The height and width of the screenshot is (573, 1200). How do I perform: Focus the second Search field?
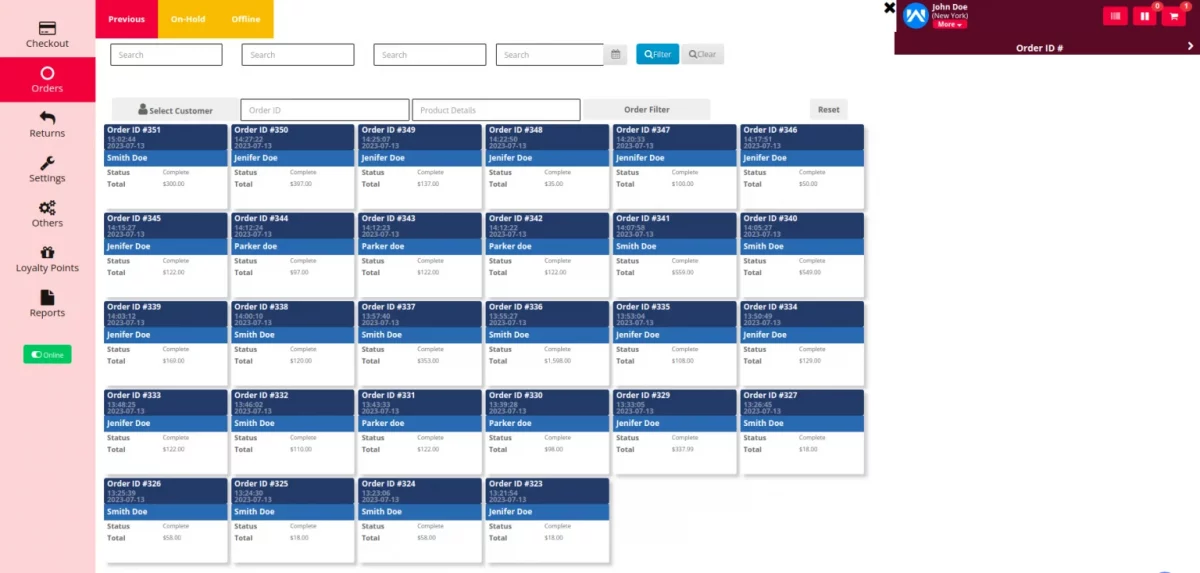pos(298,55)
